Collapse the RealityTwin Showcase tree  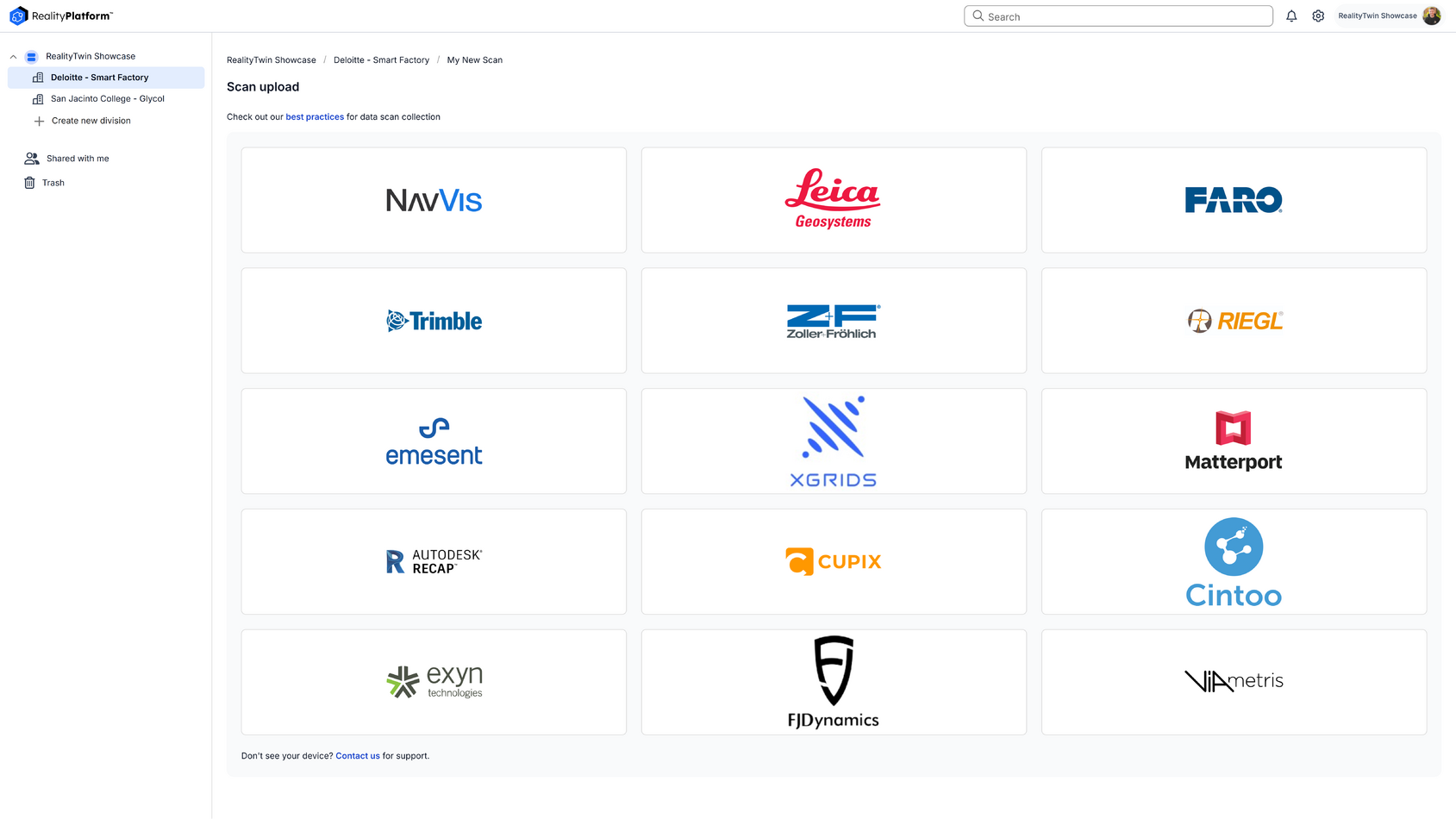click(x=13, y=55)
